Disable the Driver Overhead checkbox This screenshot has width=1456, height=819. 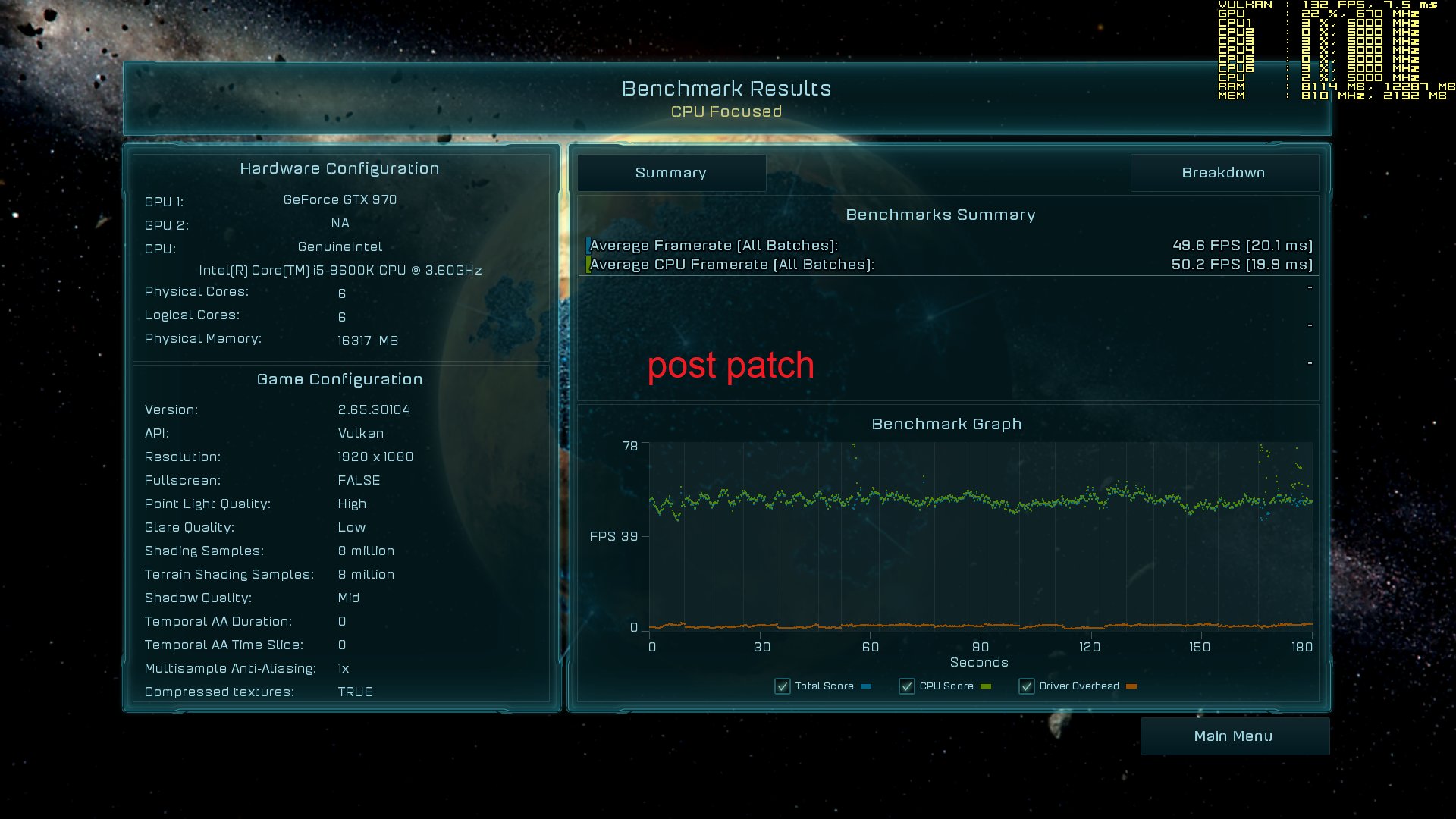1027,686
